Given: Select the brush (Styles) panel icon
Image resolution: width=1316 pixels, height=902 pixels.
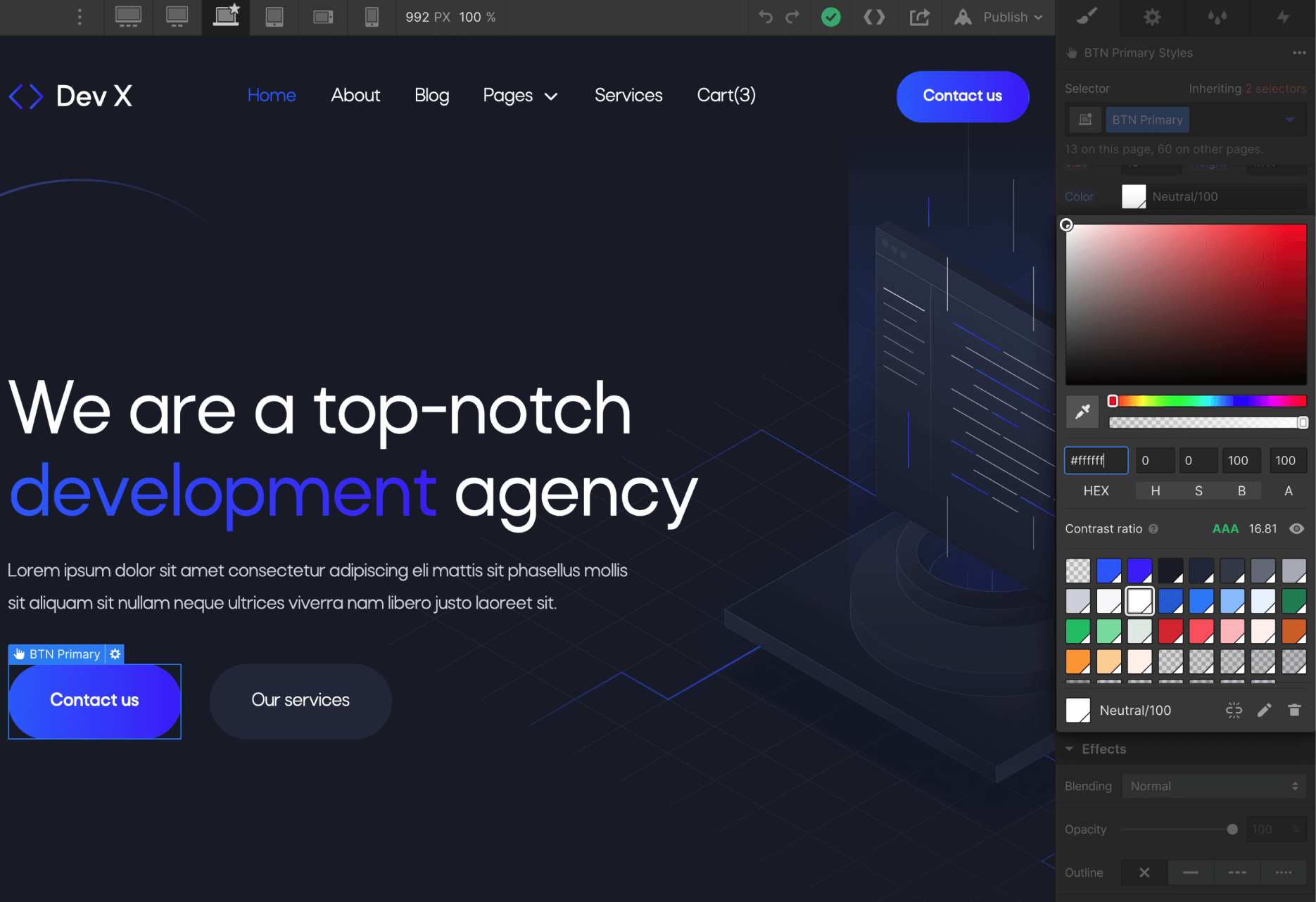Looking at the screenshot, I should pos(1086,17).
